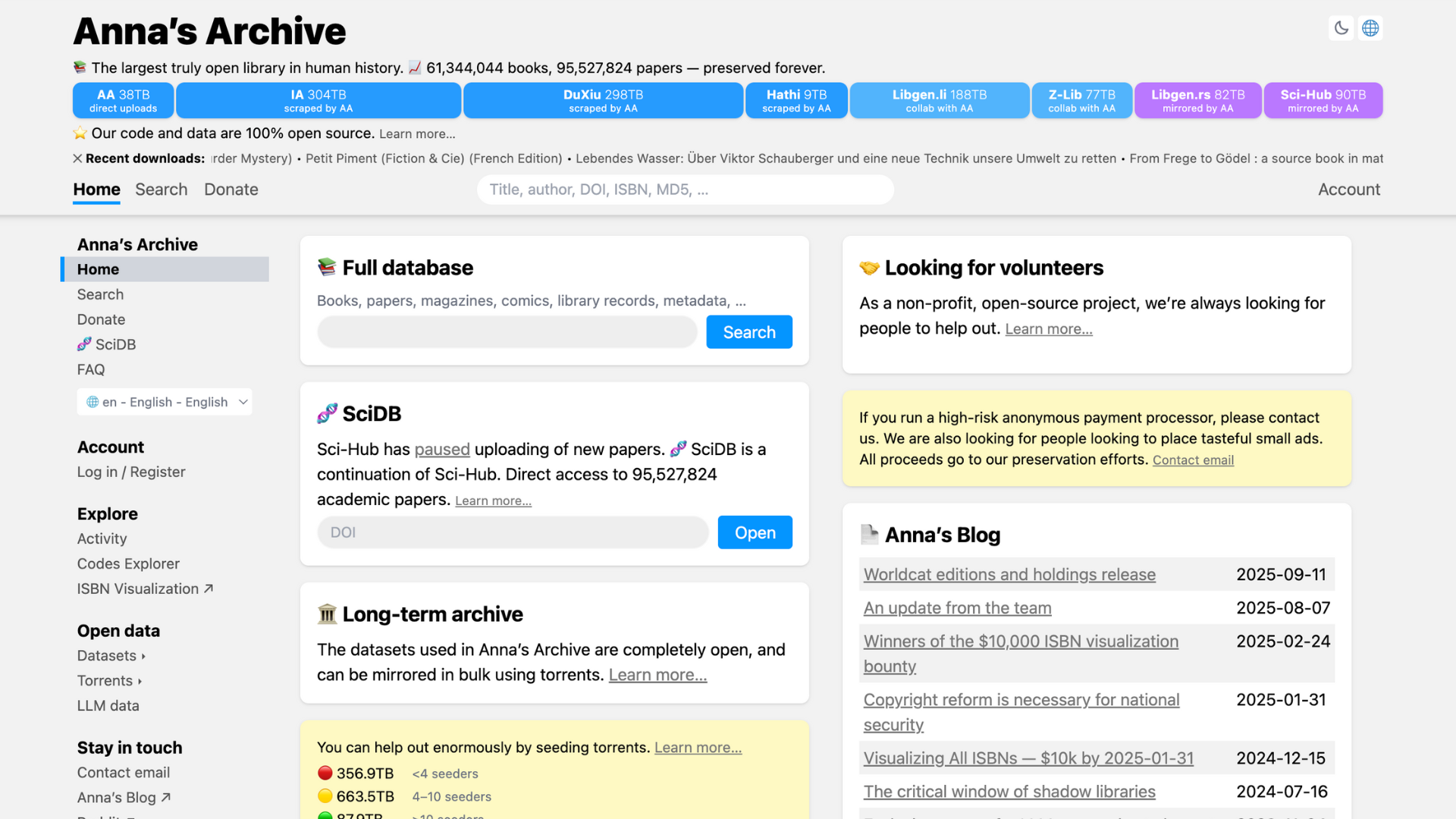Click the books icon beside Full database
1456x819 pixels.
click(327, 267)
